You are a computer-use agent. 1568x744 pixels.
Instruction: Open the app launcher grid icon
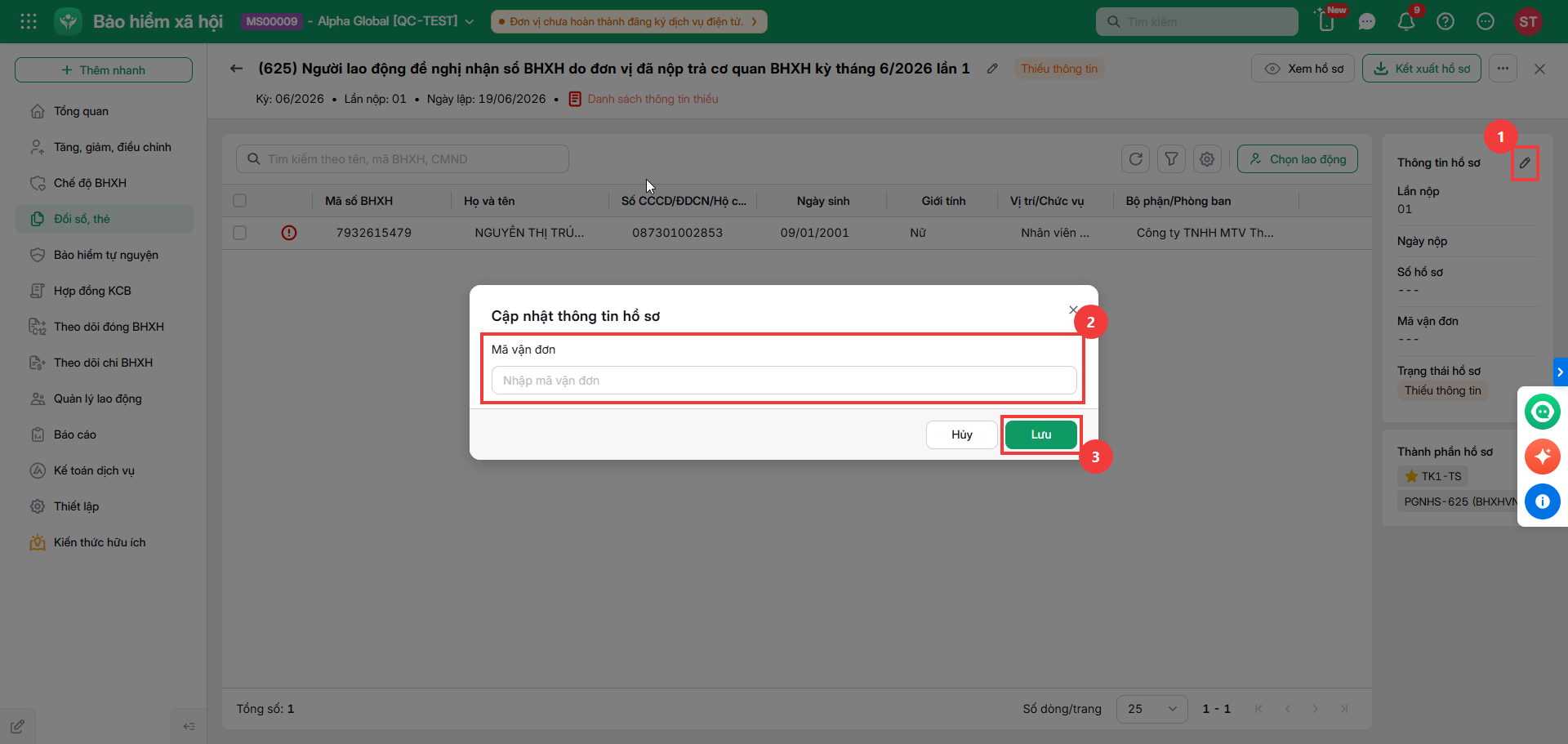point(29,21)
